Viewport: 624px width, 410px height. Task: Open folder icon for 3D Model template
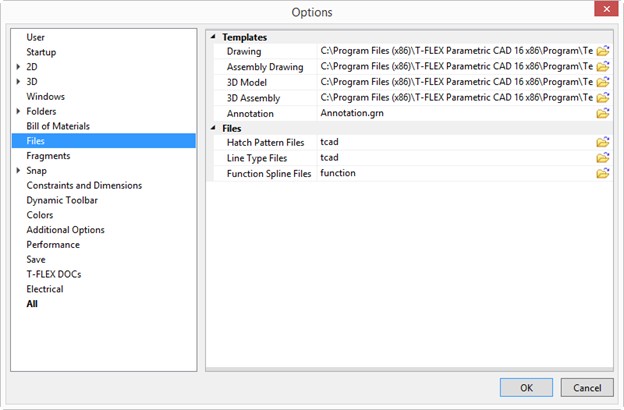(x=603, y=82)
